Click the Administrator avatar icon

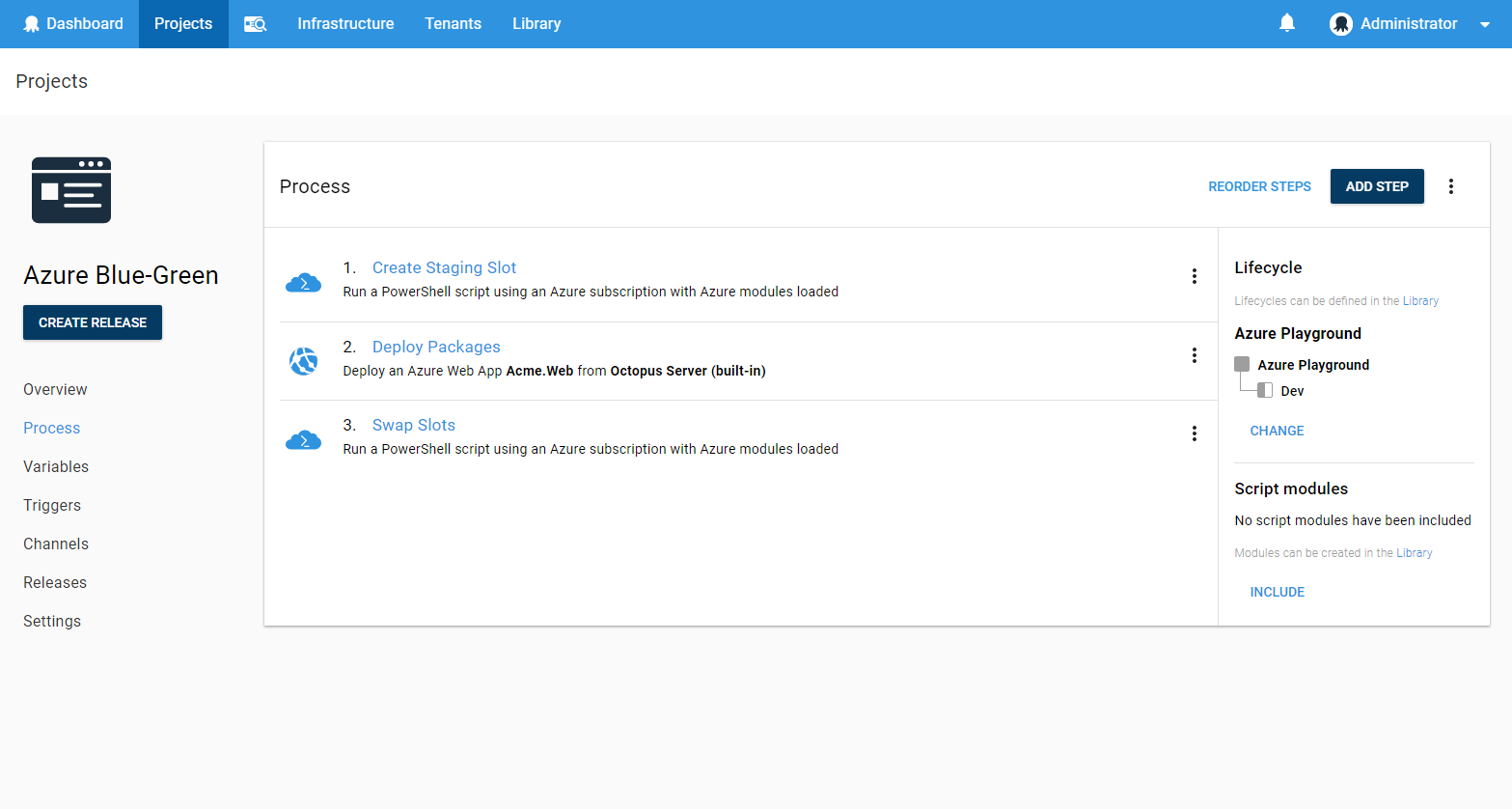click(1340, 24)
